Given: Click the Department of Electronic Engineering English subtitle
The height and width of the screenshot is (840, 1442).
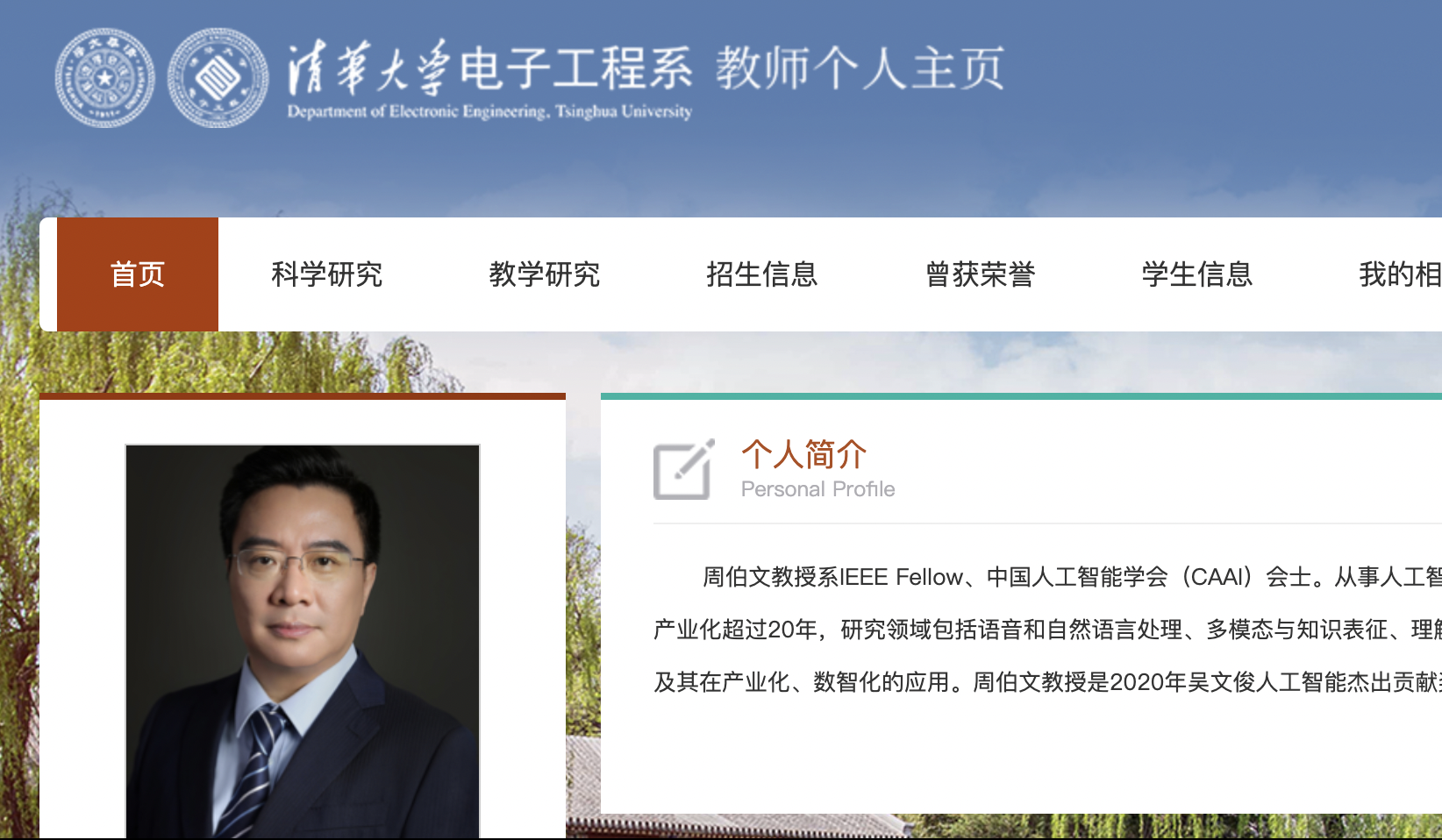Looking at the screenshot, I should (489, 111).
